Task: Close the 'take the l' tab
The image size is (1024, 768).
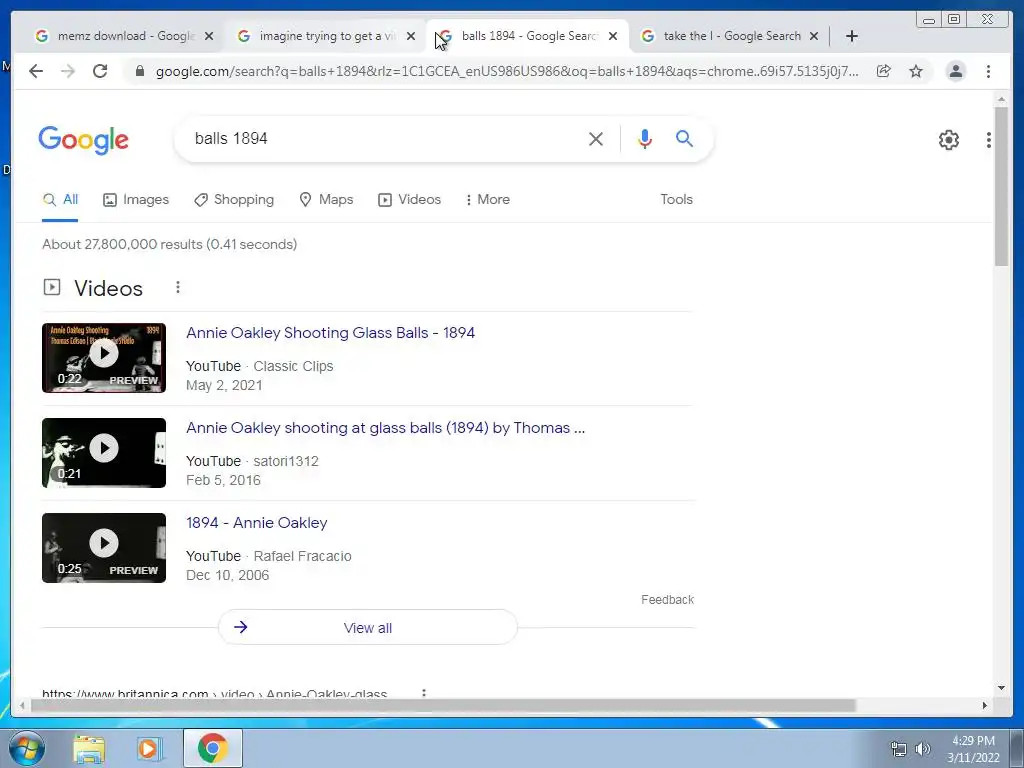Action: click(814, 36)
